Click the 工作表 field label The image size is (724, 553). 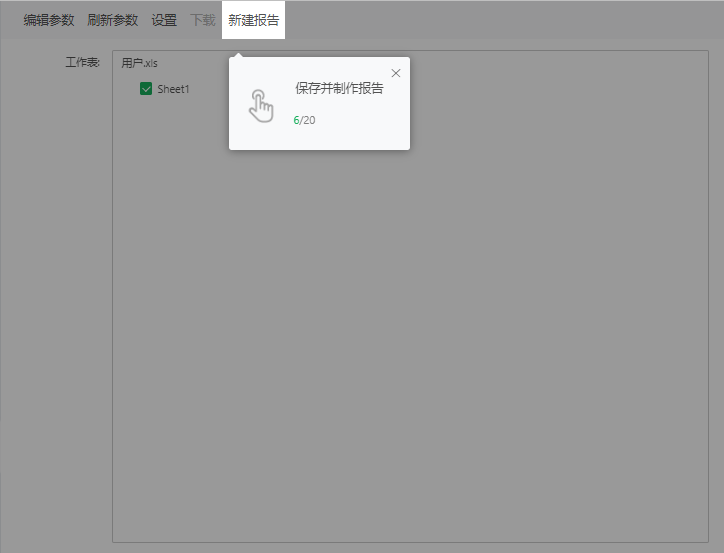82,63
